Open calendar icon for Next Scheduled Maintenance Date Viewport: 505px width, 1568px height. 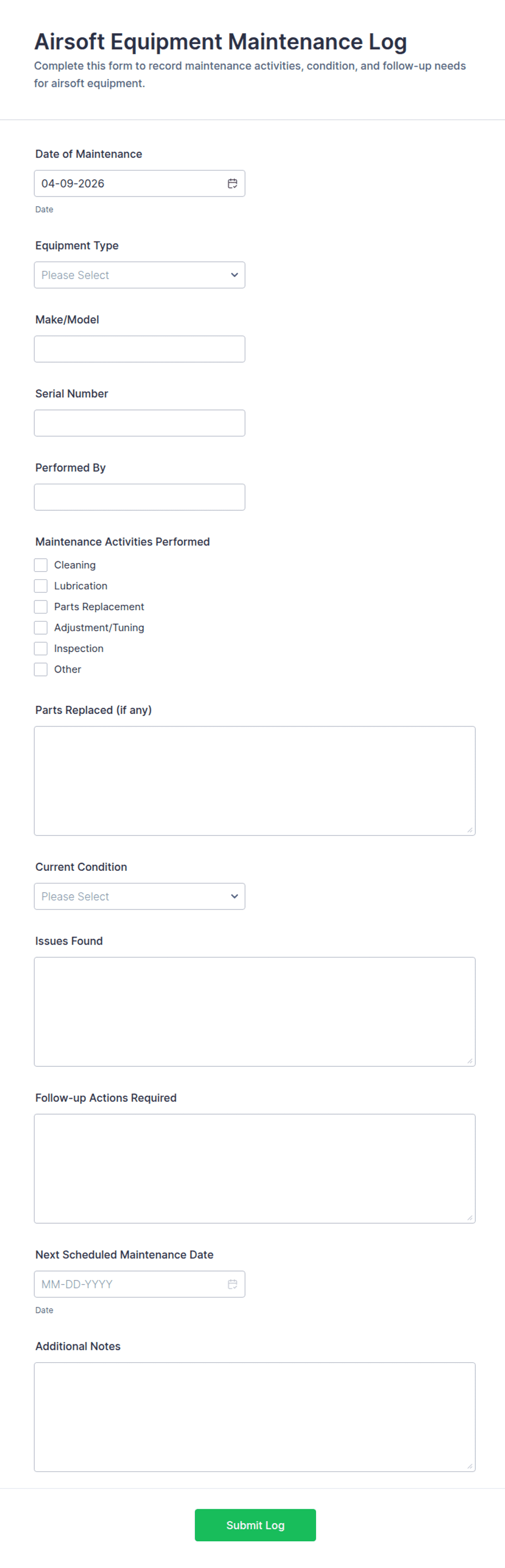[232, 1284]
